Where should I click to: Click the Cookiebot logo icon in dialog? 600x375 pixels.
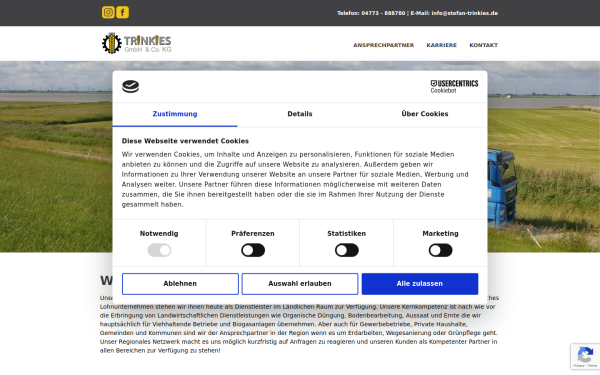pos(130,86)
